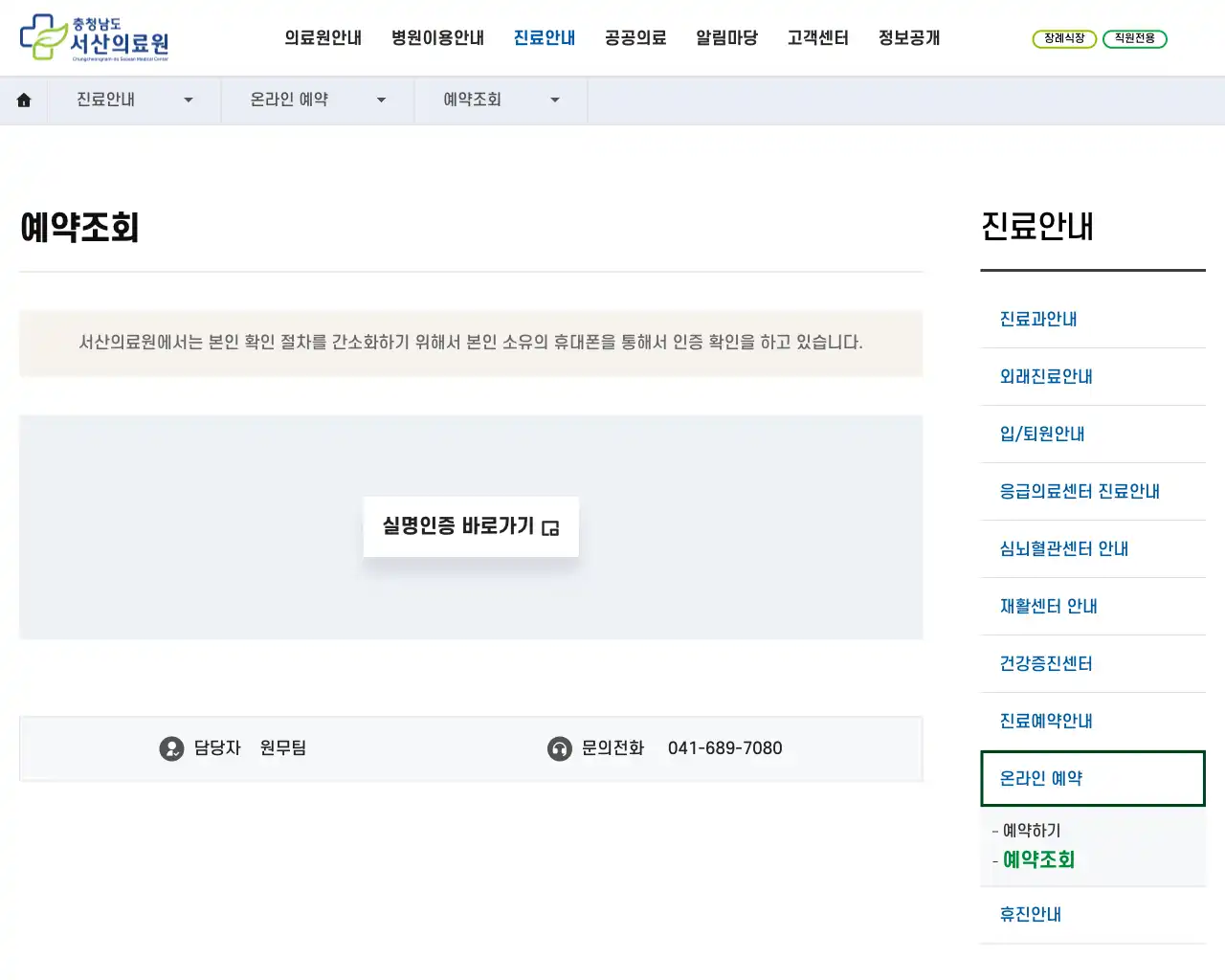
Task: Open the 직원전용 page
Action: 1135,39
